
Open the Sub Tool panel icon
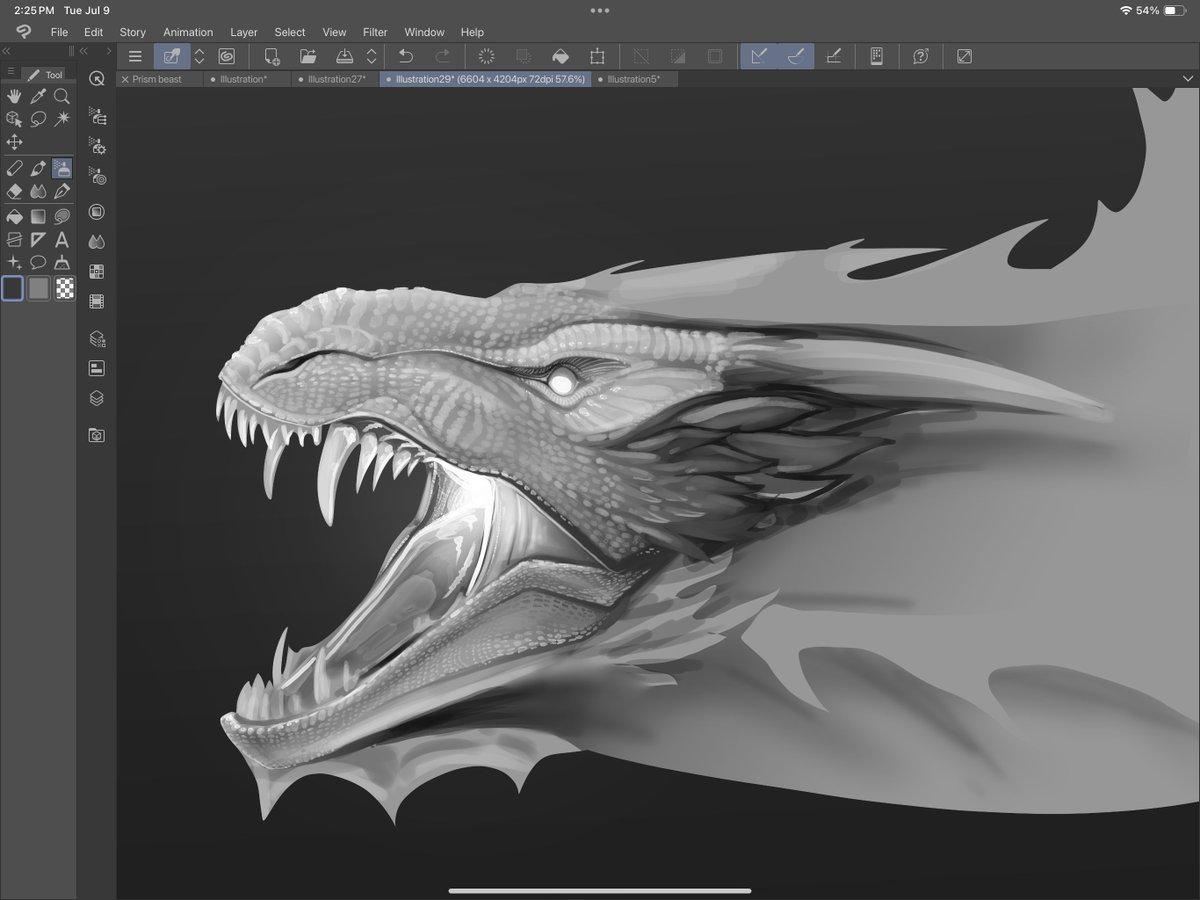97,117
